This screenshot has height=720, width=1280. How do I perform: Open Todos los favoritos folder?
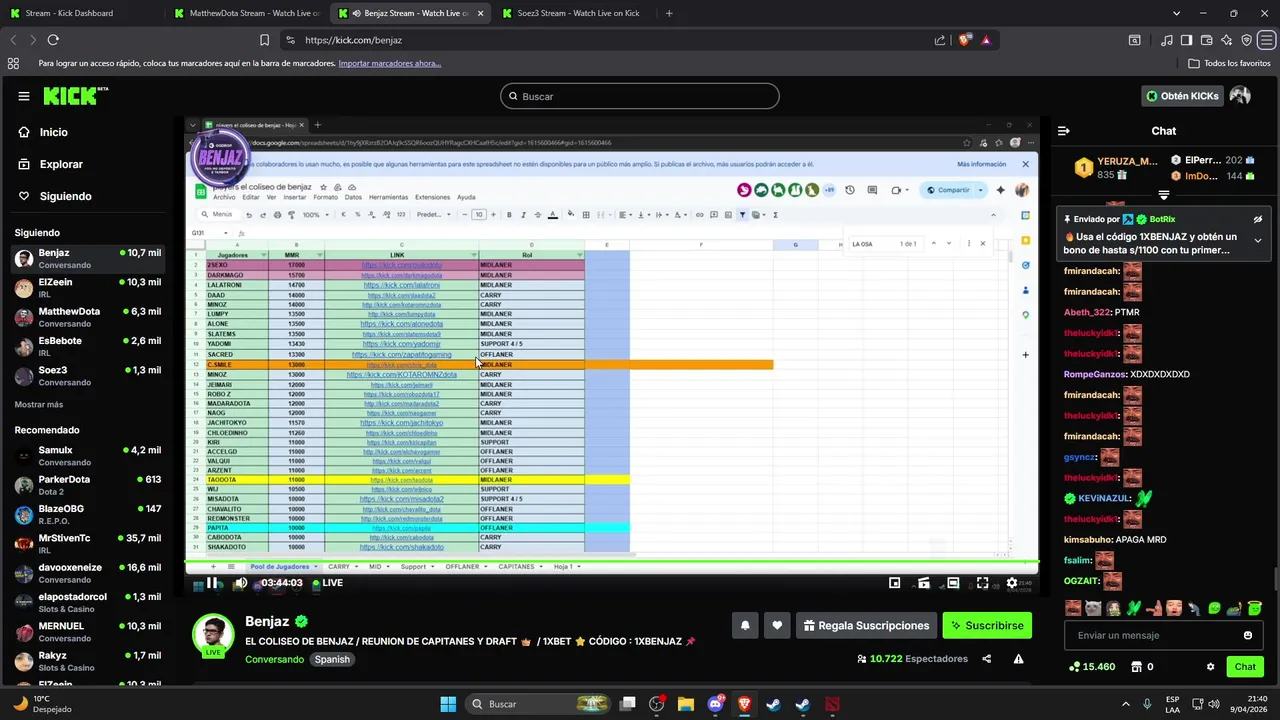[x=1229, y=63]
